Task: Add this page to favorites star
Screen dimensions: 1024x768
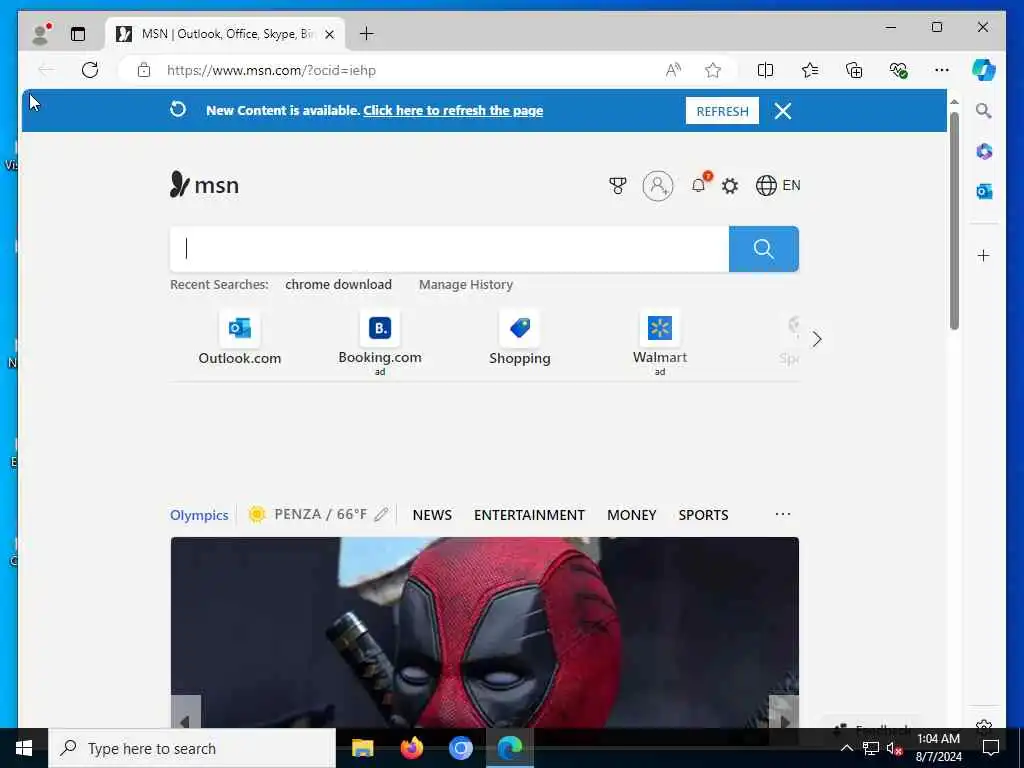Action: coord(712,70)
